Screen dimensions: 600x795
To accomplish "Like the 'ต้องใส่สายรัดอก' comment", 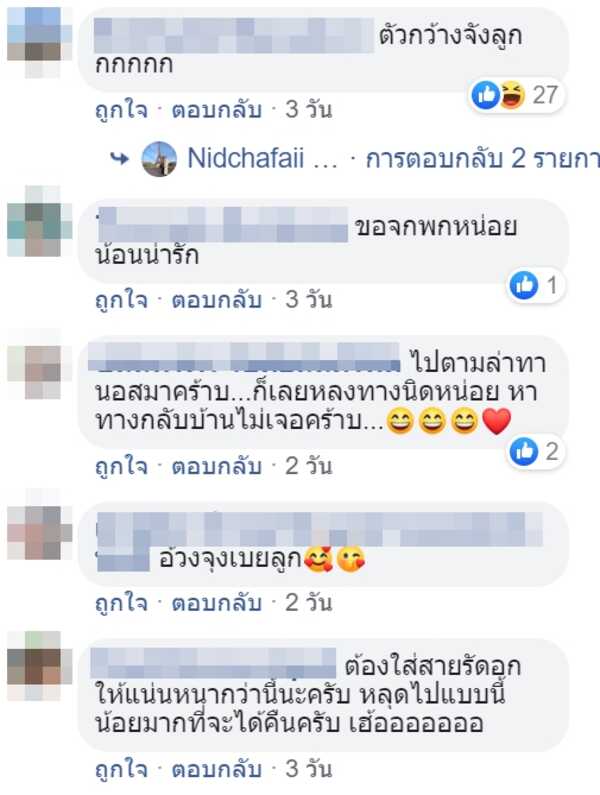I will click(121, 769).
